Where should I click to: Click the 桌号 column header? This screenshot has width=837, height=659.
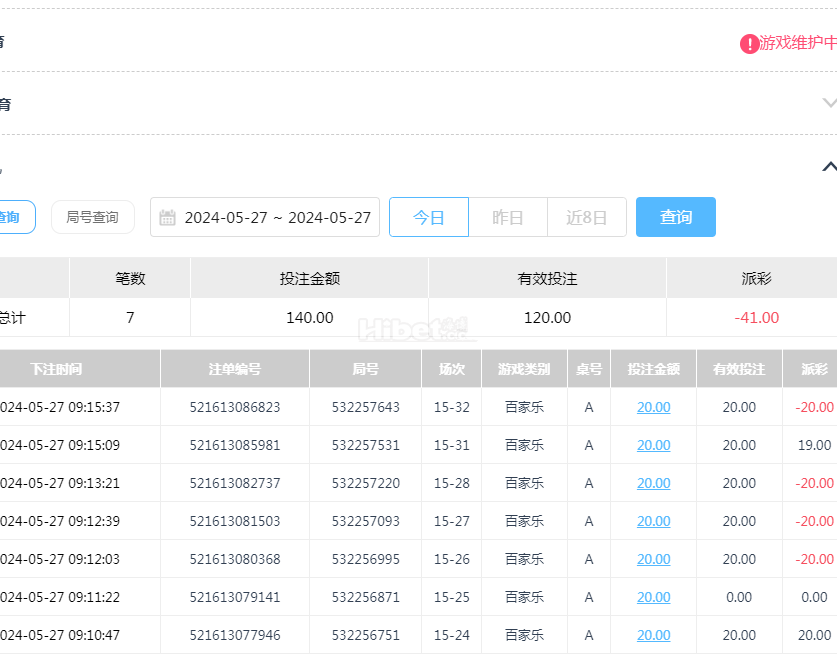[589, 369]
